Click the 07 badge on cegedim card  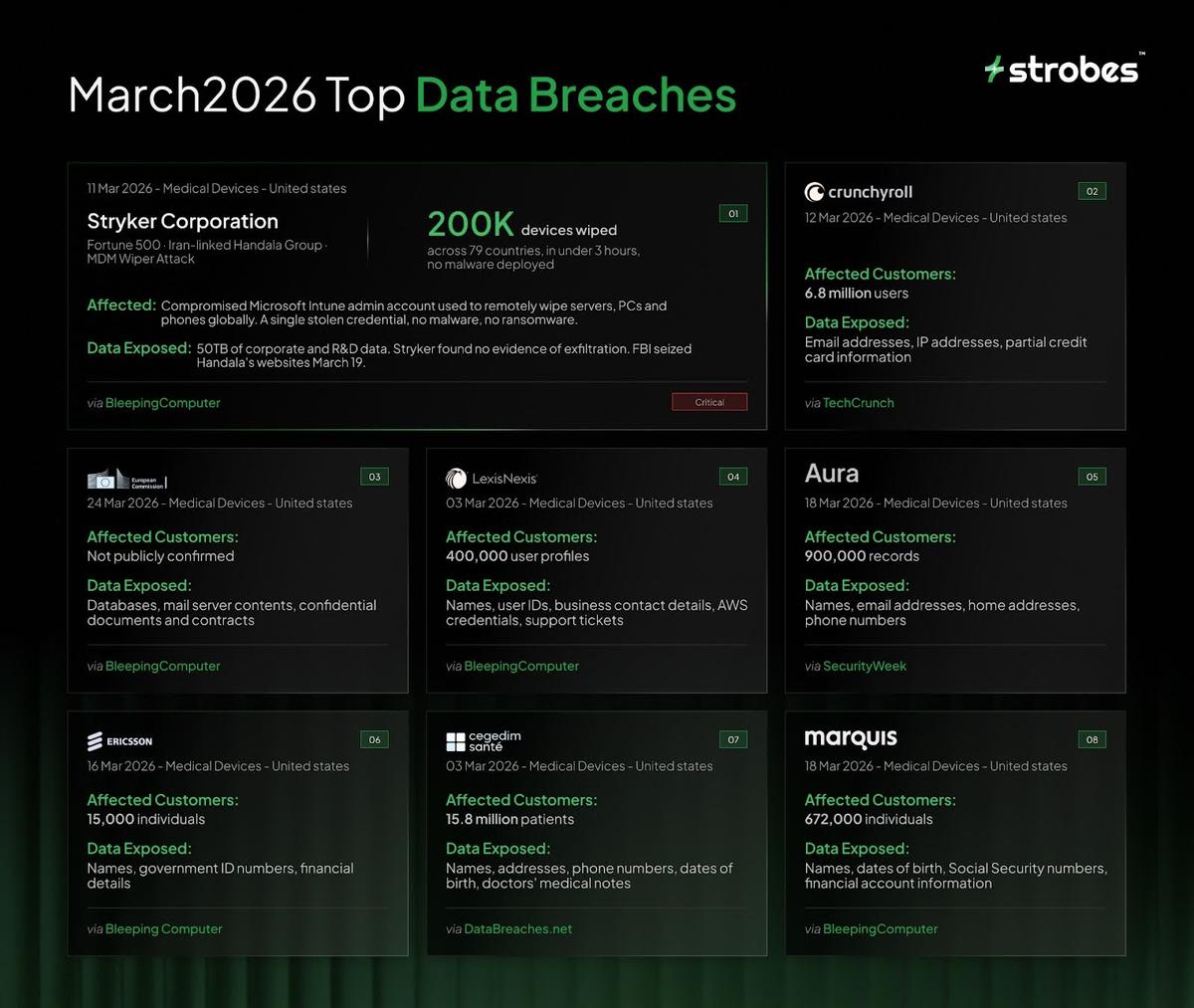click(733, 739)
